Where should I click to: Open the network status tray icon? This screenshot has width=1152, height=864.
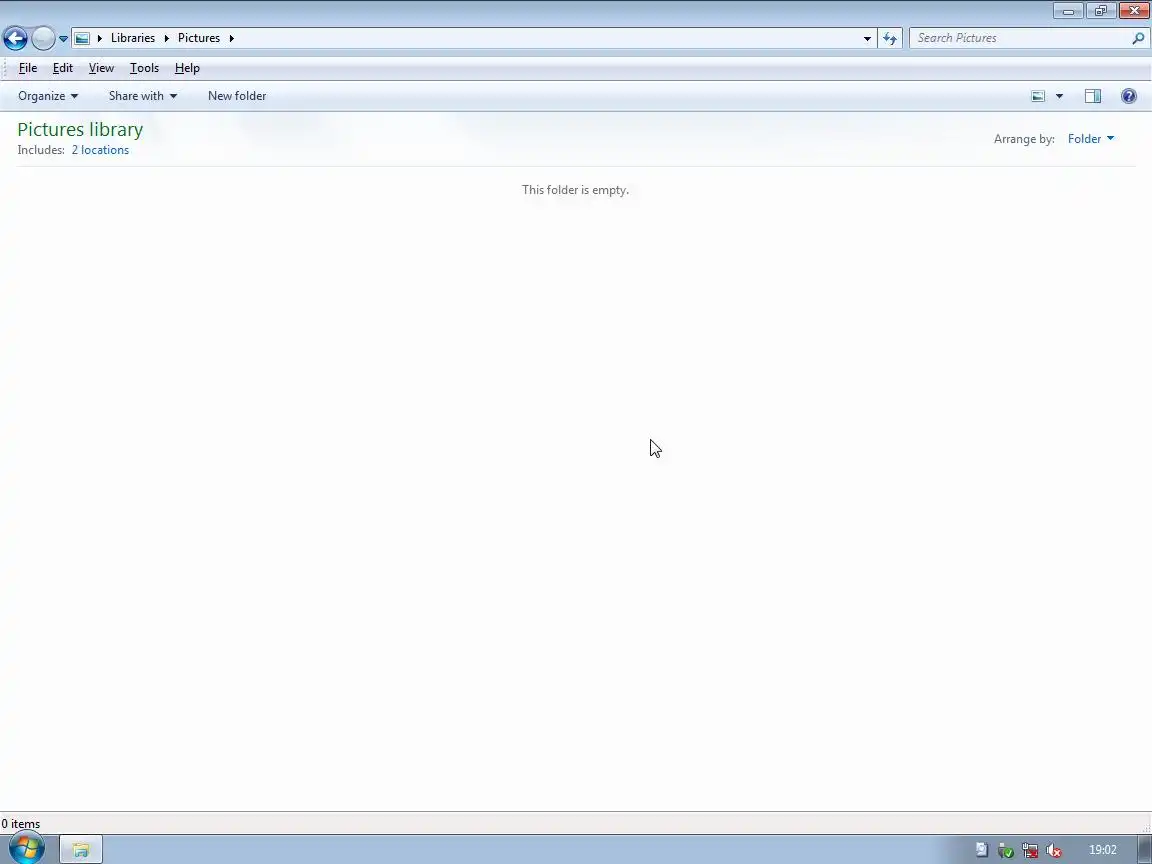pyautogui.click(x=1030, y=850)
